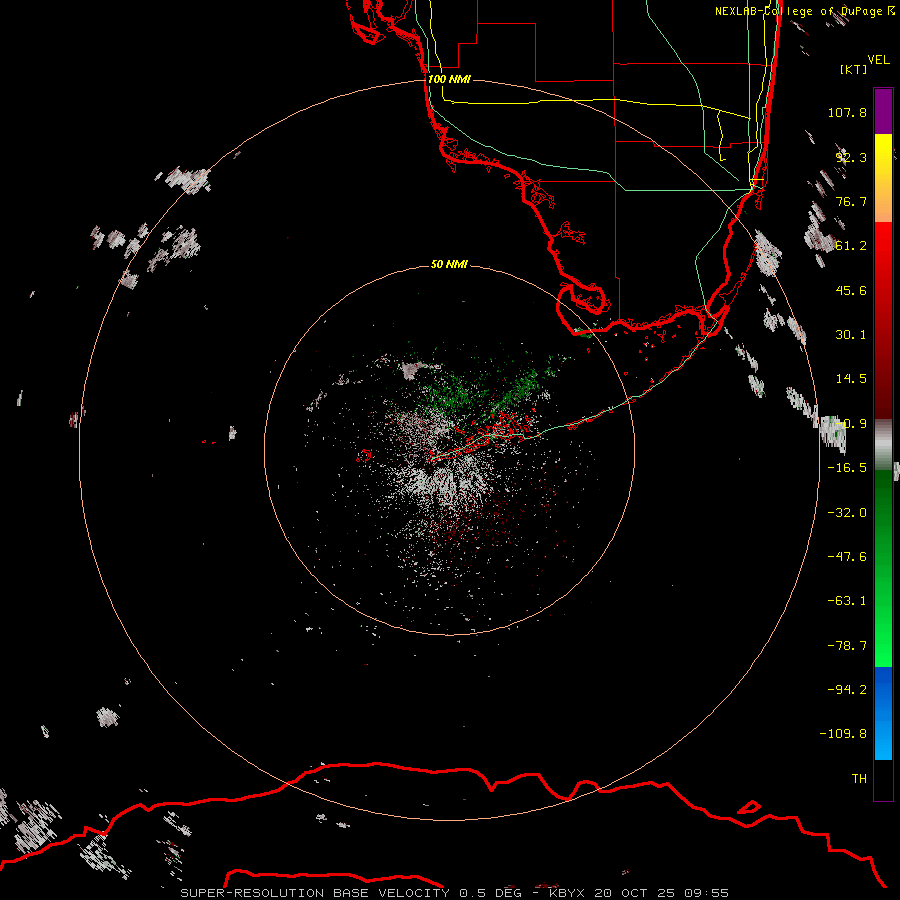Image resolution: width=900 pixels, height=900 pixels.
Task: Select the -109.8 velocity scale value
Action: [x=843, y=734]
